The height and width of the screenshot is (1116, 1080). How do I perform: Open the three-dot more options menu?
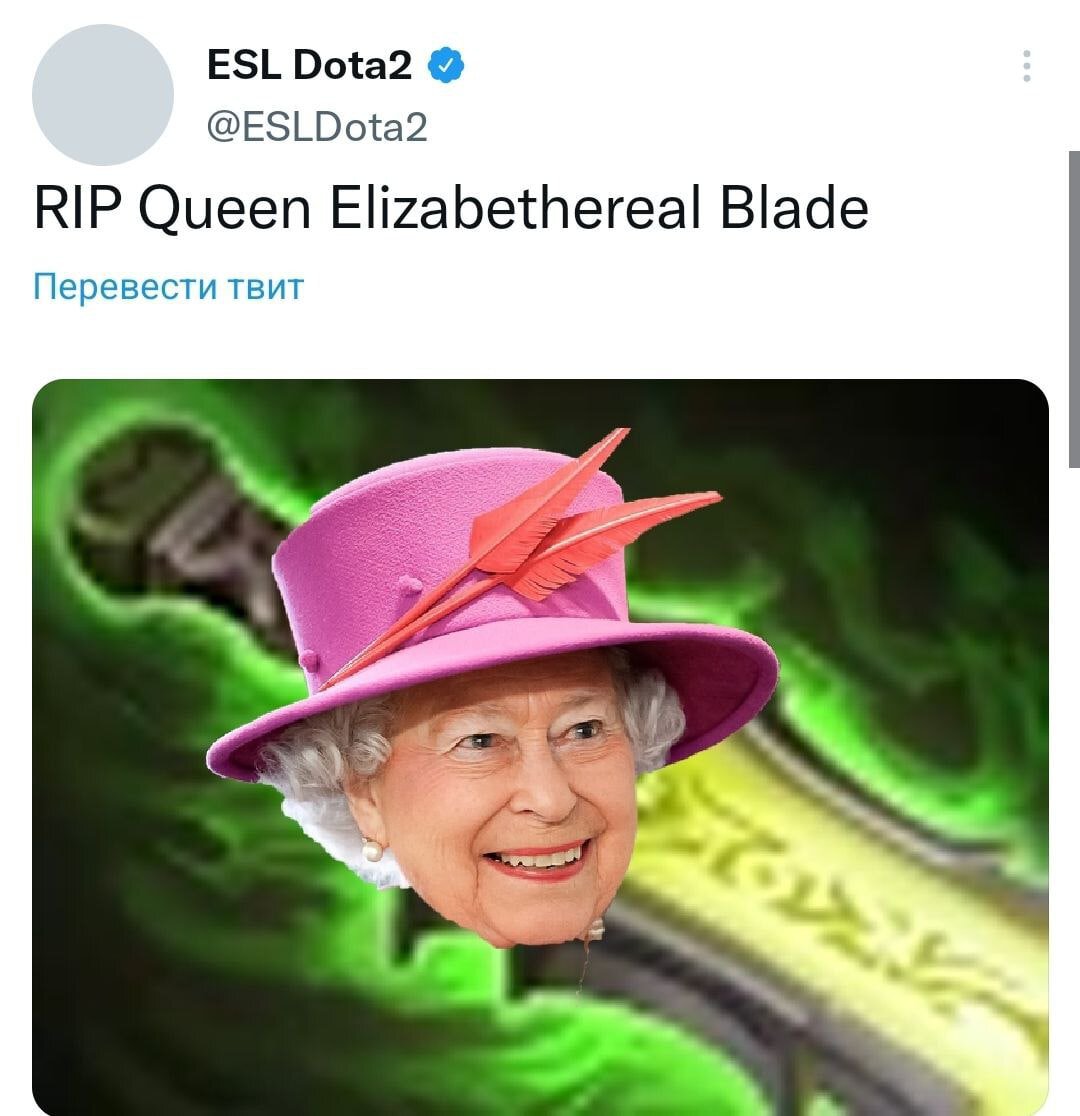(1026, 66)
